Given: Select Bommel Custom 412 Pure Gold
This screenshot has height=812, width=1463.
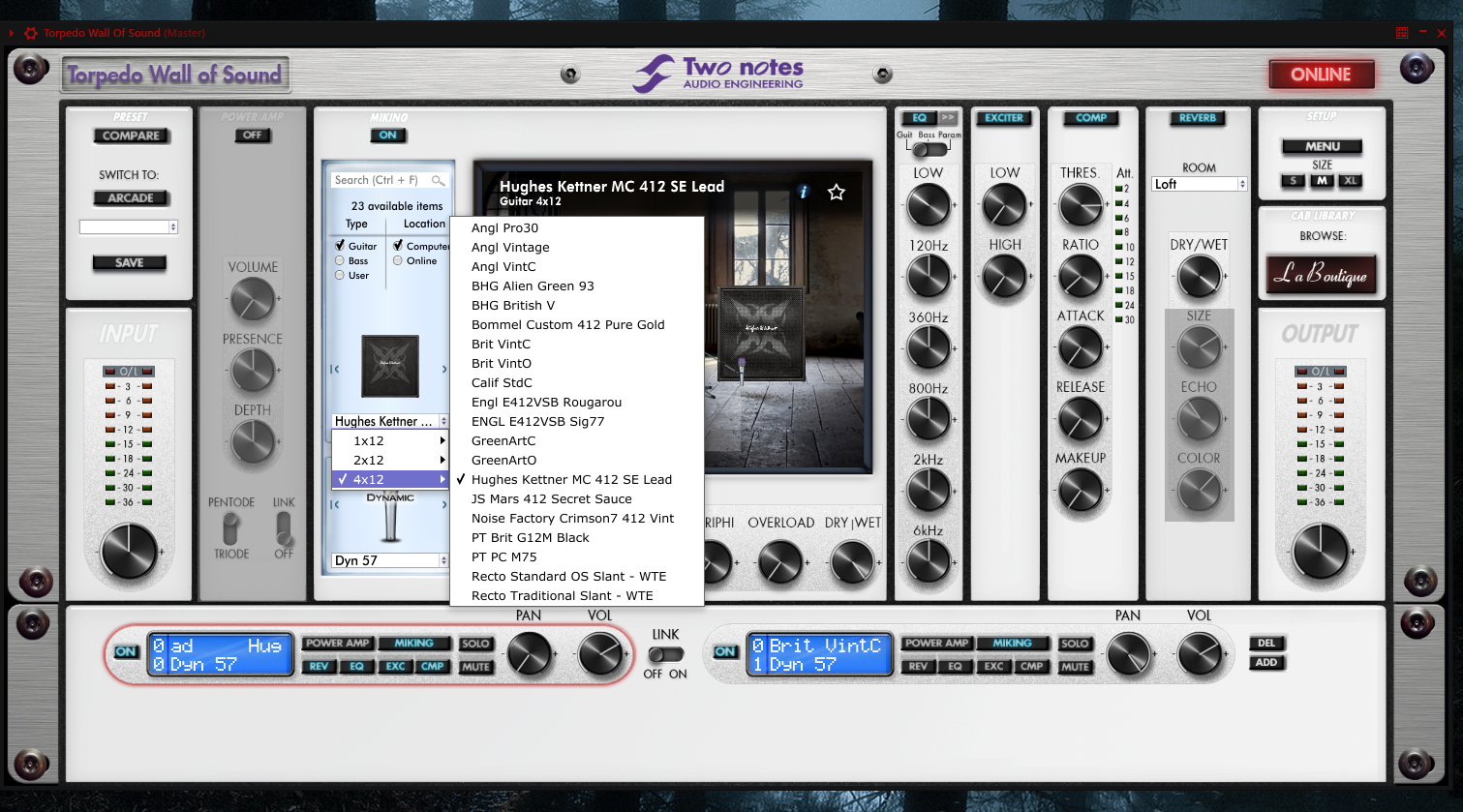Looking at the screenshot, I should 577,324.
